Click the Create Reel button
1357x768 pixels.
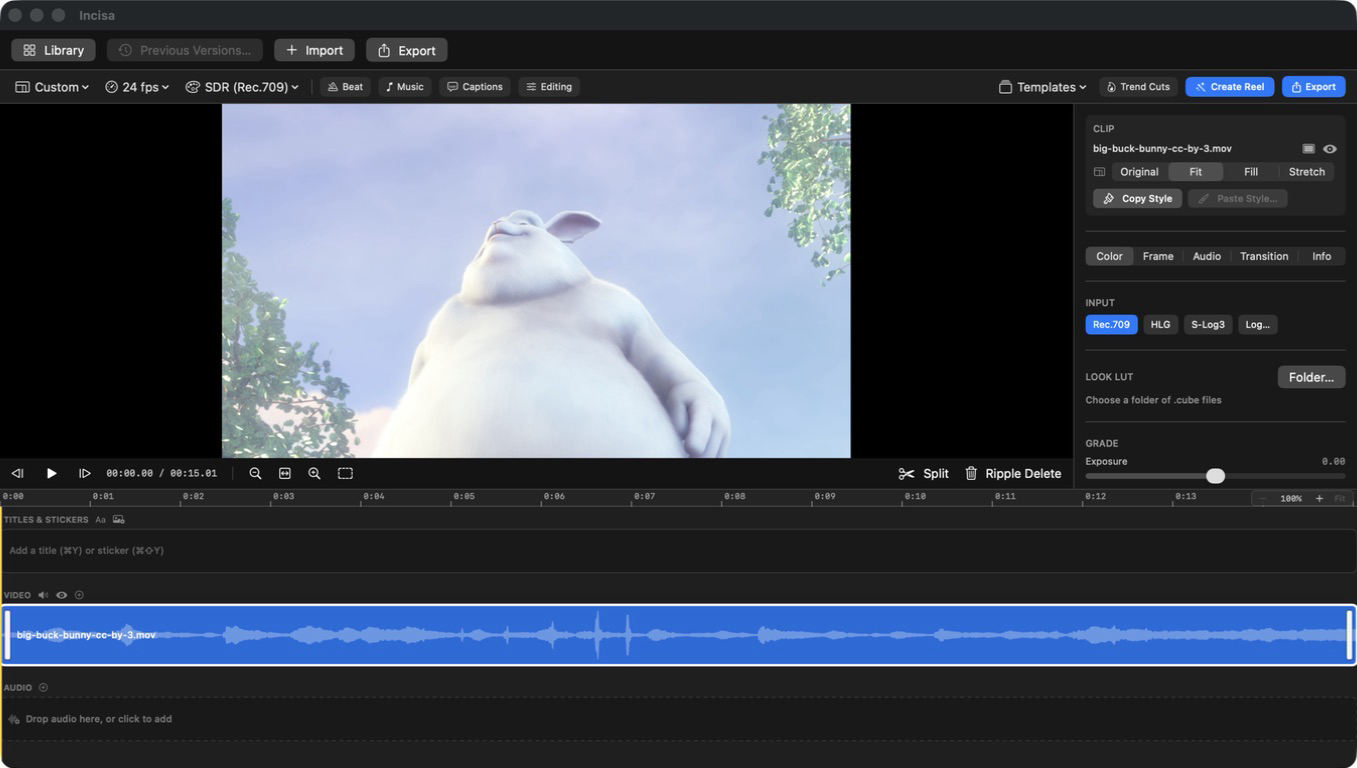pos(1230,87)
